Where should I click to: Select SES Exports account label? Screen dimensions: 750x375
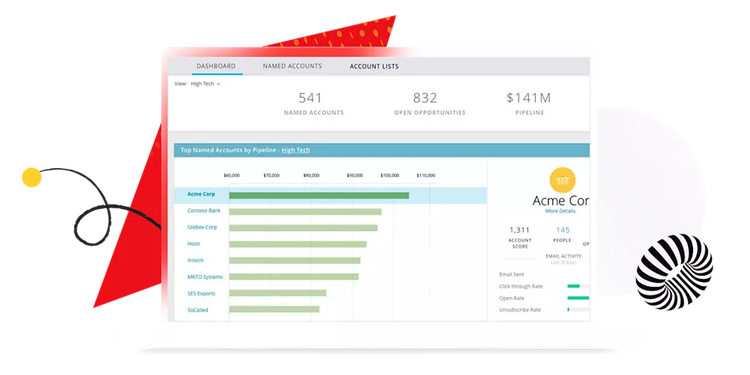coord(201,294)
